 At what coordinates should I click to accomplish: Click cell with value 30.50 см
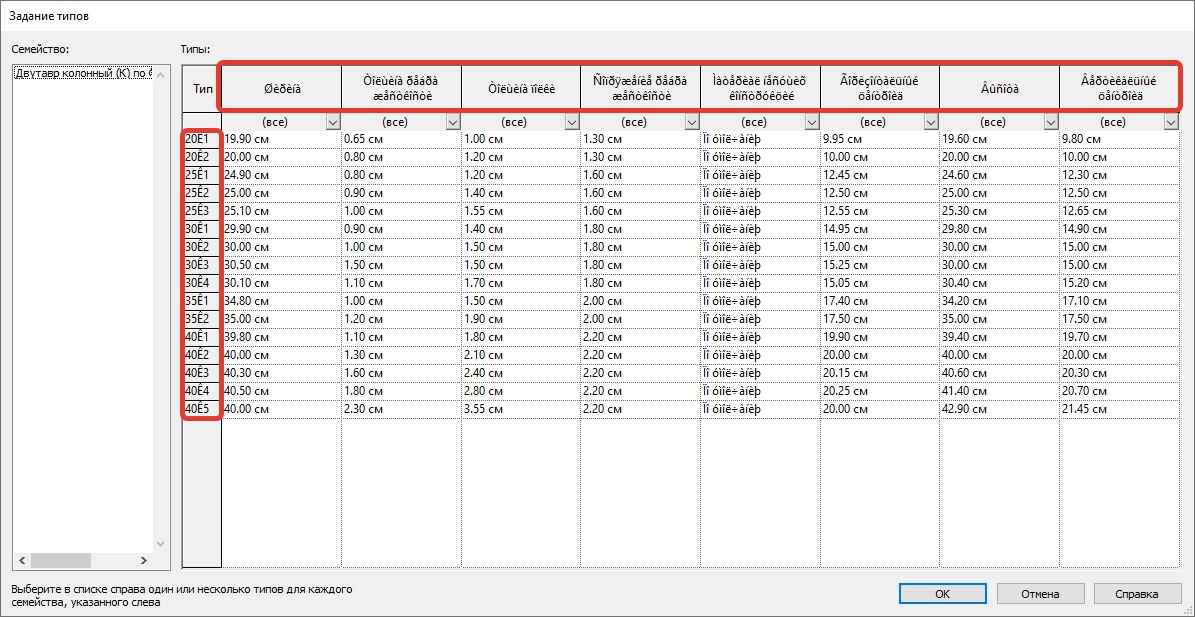[x=281, y=264]
